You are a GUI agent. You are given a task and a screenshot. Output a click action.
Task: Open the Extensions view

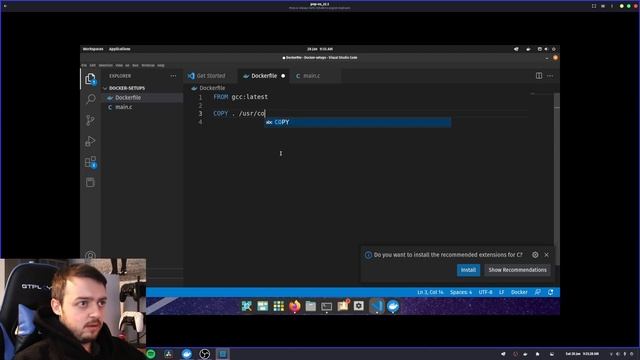pos(90,162)
